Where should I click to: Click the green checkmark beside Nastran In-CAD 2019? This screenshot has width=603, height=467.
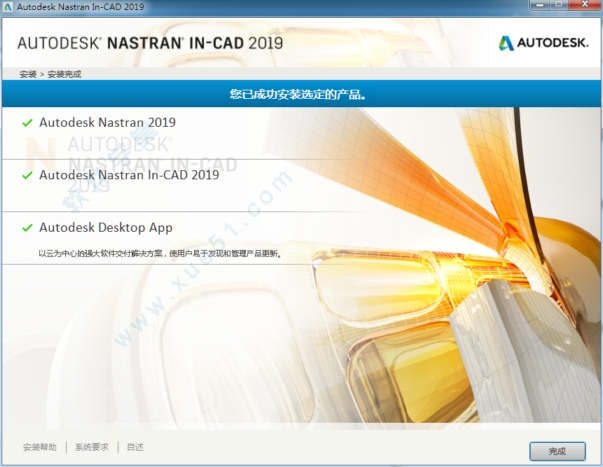point(27,175)
